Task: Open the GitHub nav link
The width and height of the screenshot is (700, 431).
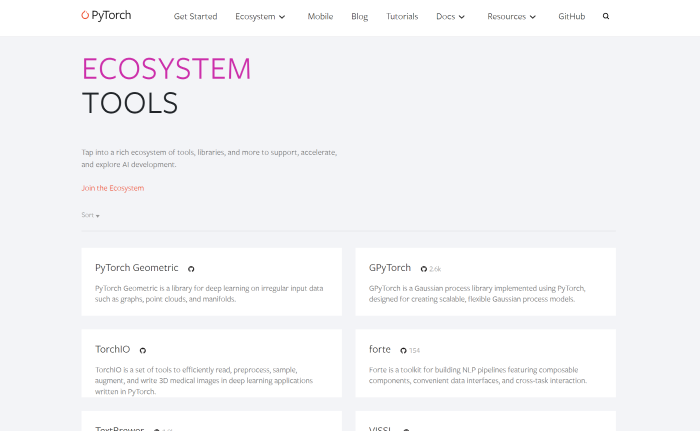Action: click(571, 17)
